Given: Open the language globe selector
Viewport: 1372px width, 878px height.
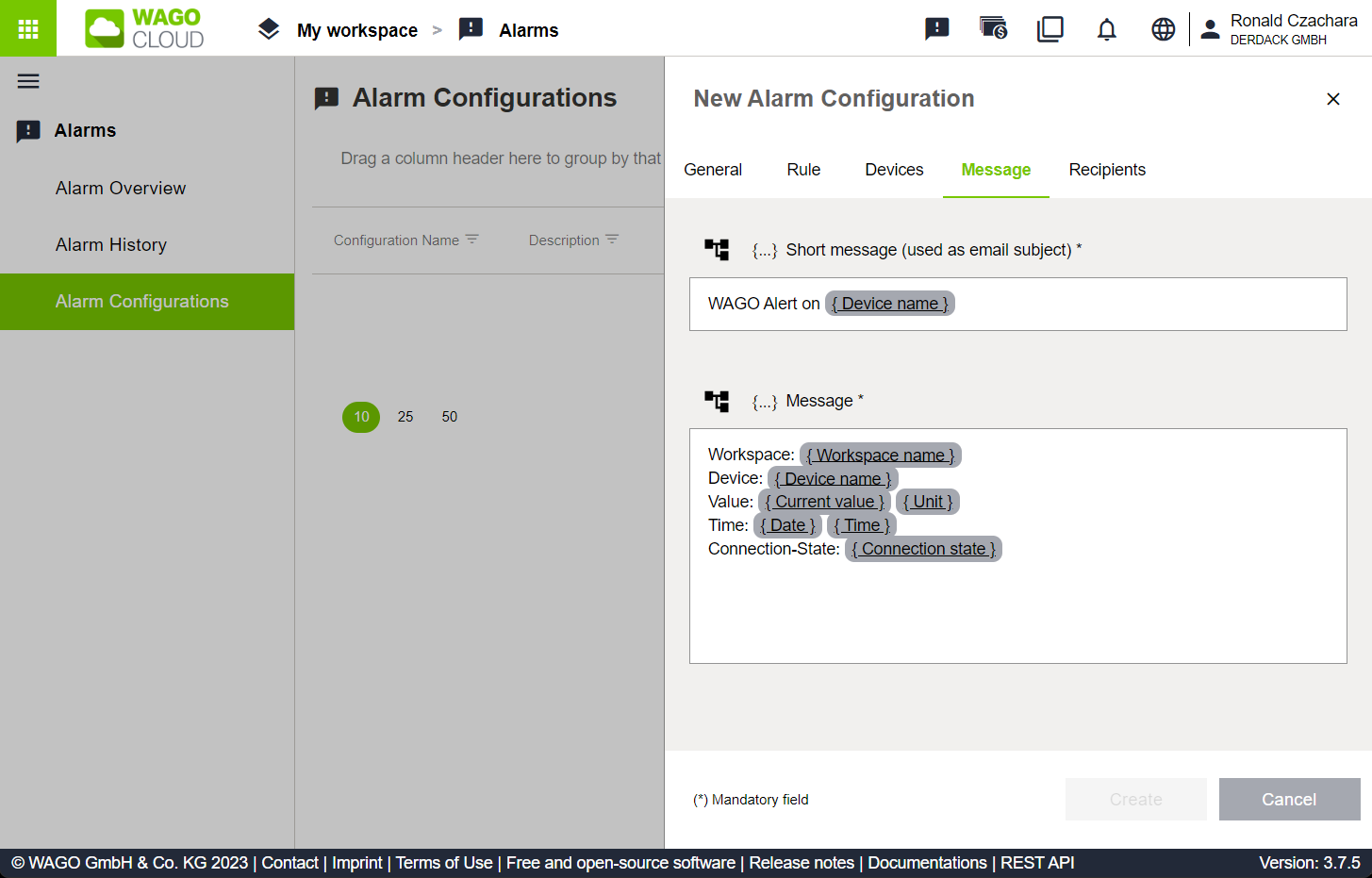Looking at the screenshot, I should click(1164, 29).
